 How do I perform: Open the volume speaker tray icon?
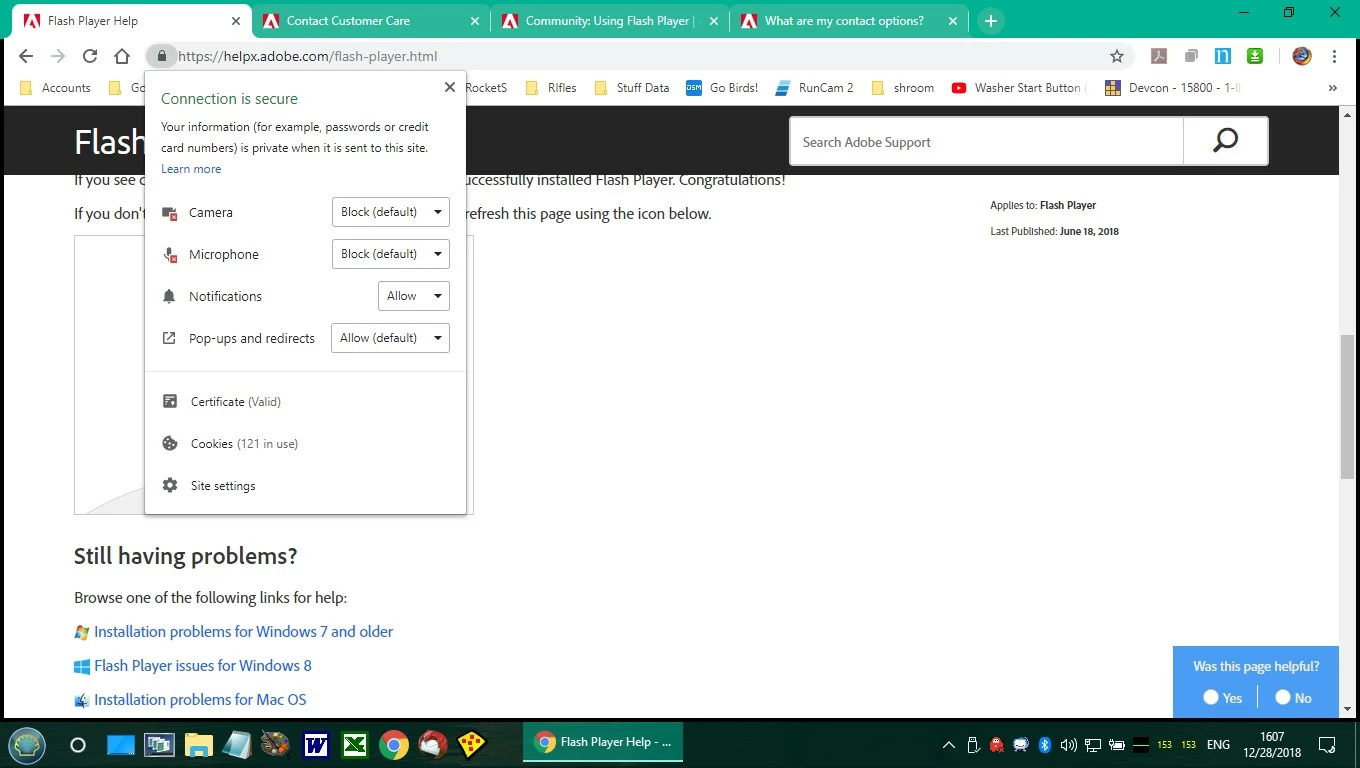coord(1069,745)
